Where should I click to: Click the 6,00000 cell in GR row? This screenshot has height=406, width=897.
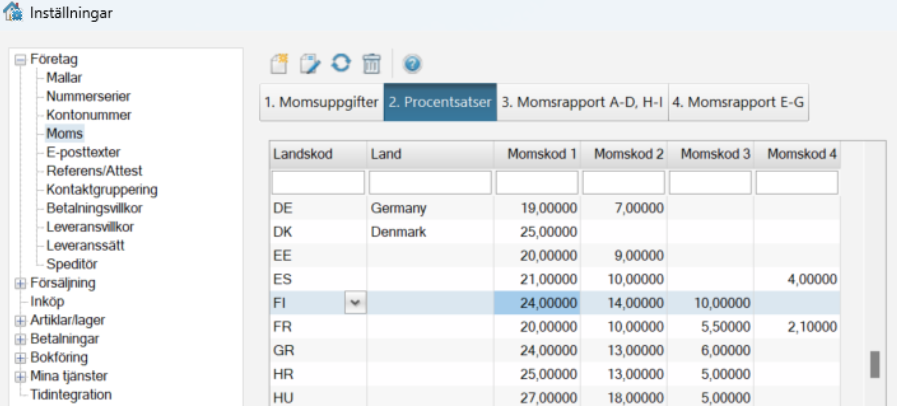(711, 351)
